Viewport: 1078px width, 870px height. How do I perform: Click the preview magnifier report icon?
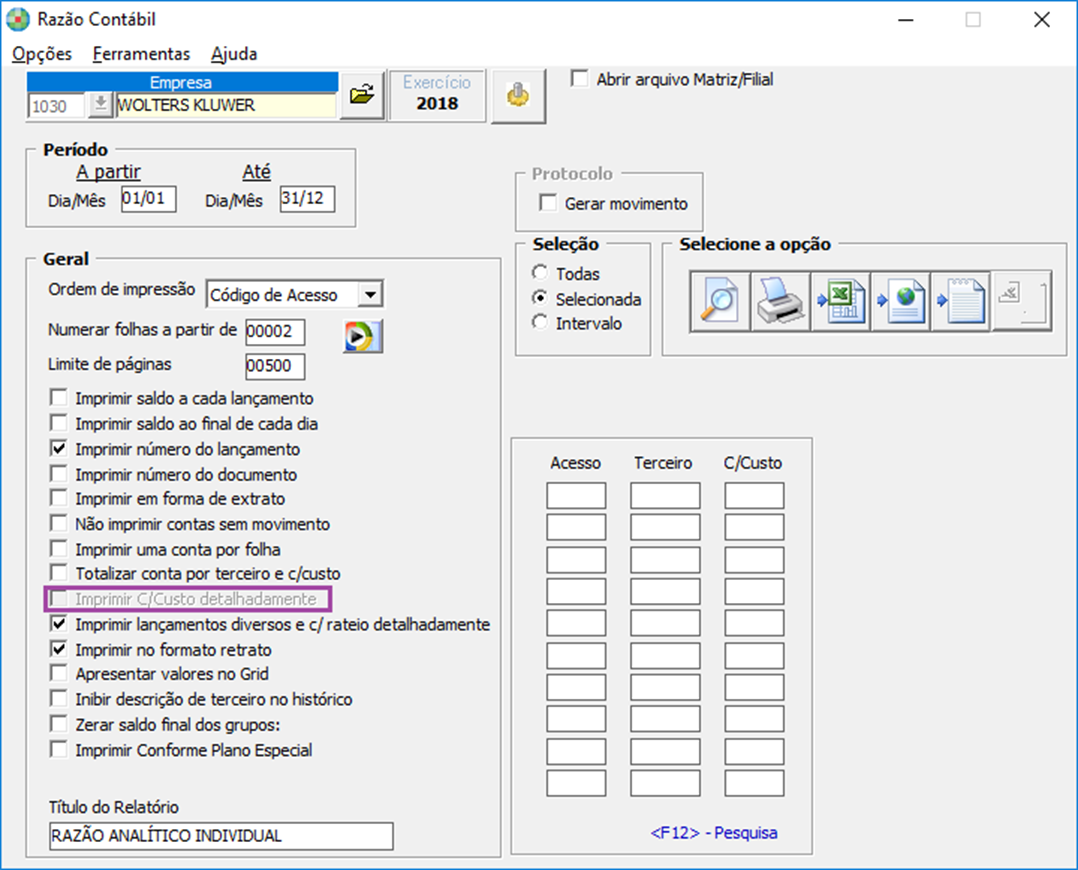719,301
